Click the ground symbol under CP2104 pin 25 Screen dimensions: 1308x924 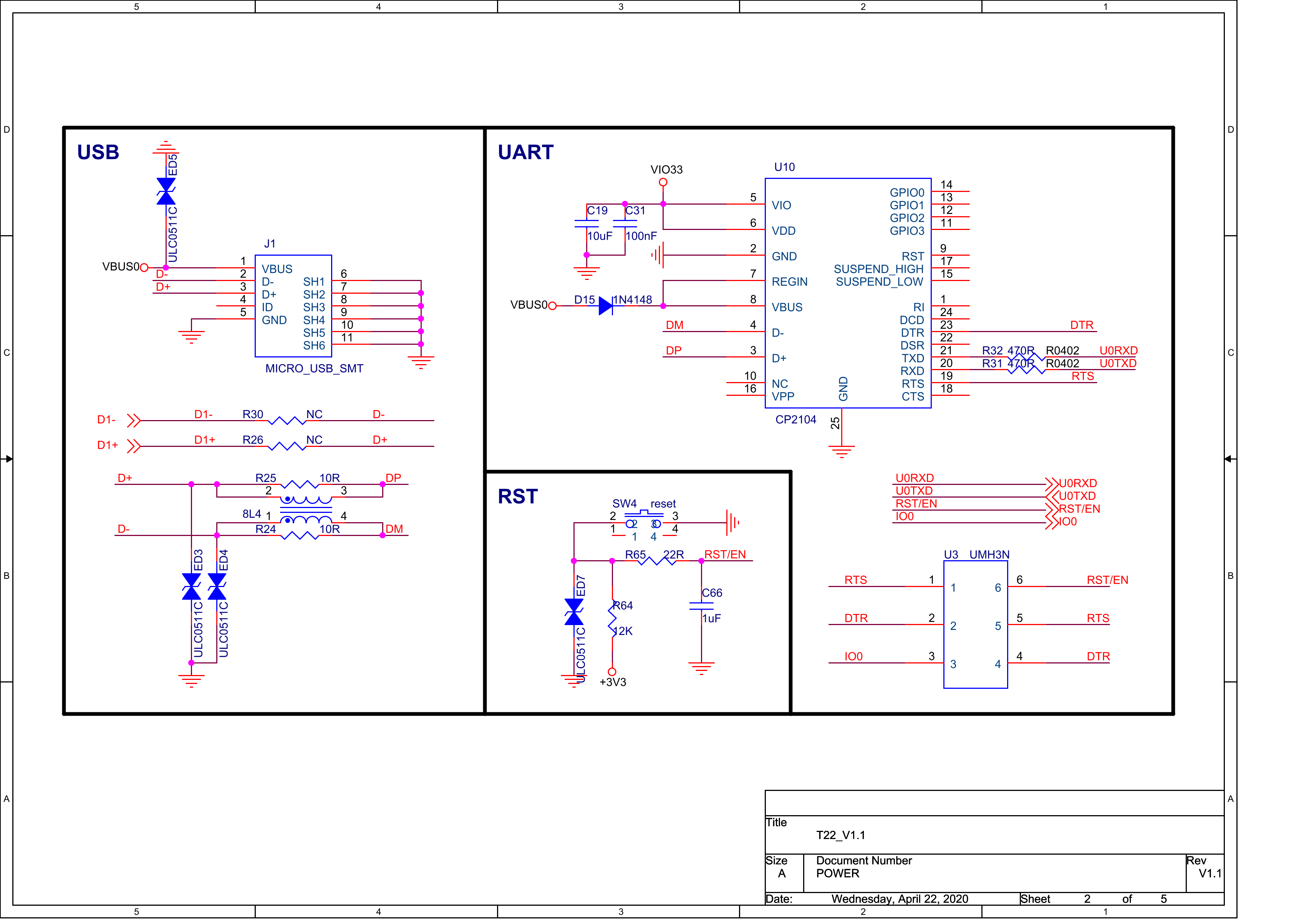coord(842,451)
